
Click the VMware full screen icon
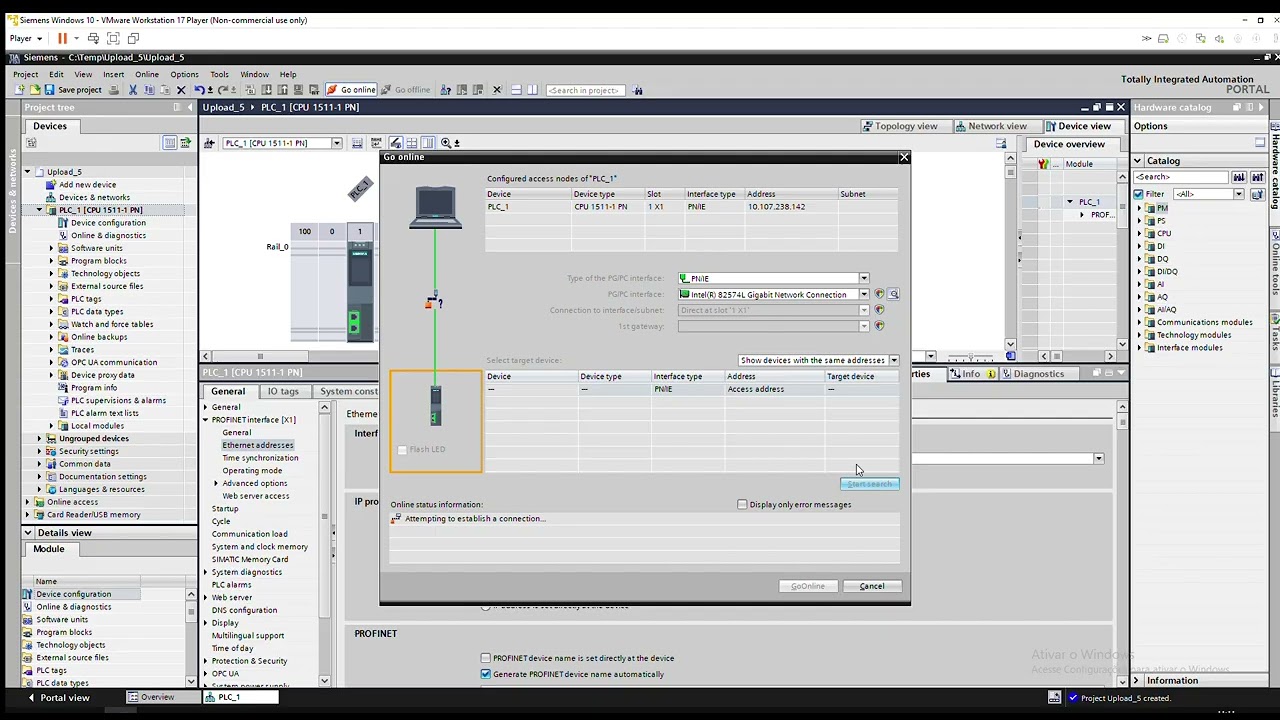[113, 38]
